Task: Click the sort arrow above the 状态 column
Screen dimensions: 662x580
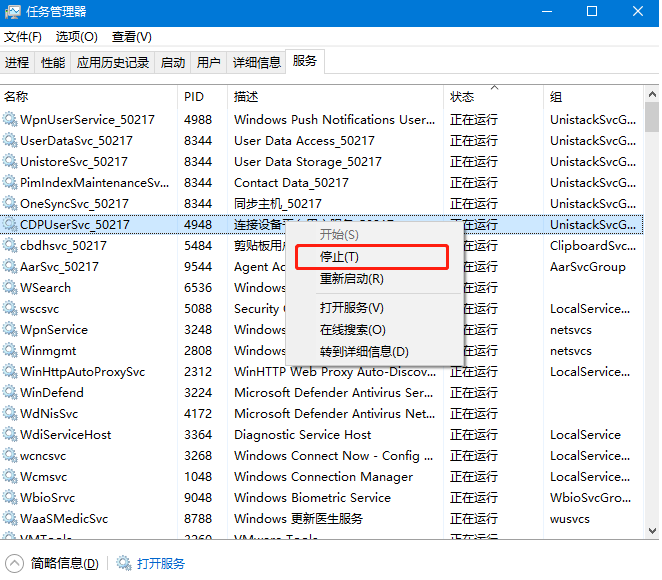Action: tap(492, 88)
